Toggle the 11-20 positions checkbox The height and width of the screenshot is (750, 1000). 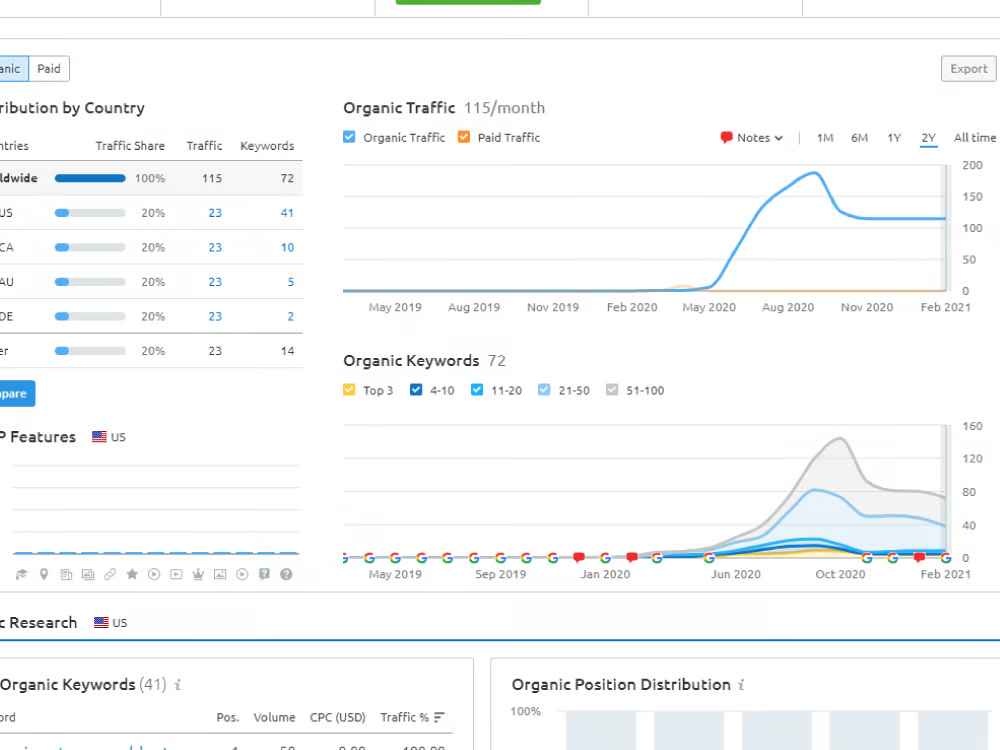[x=477, y=390]
